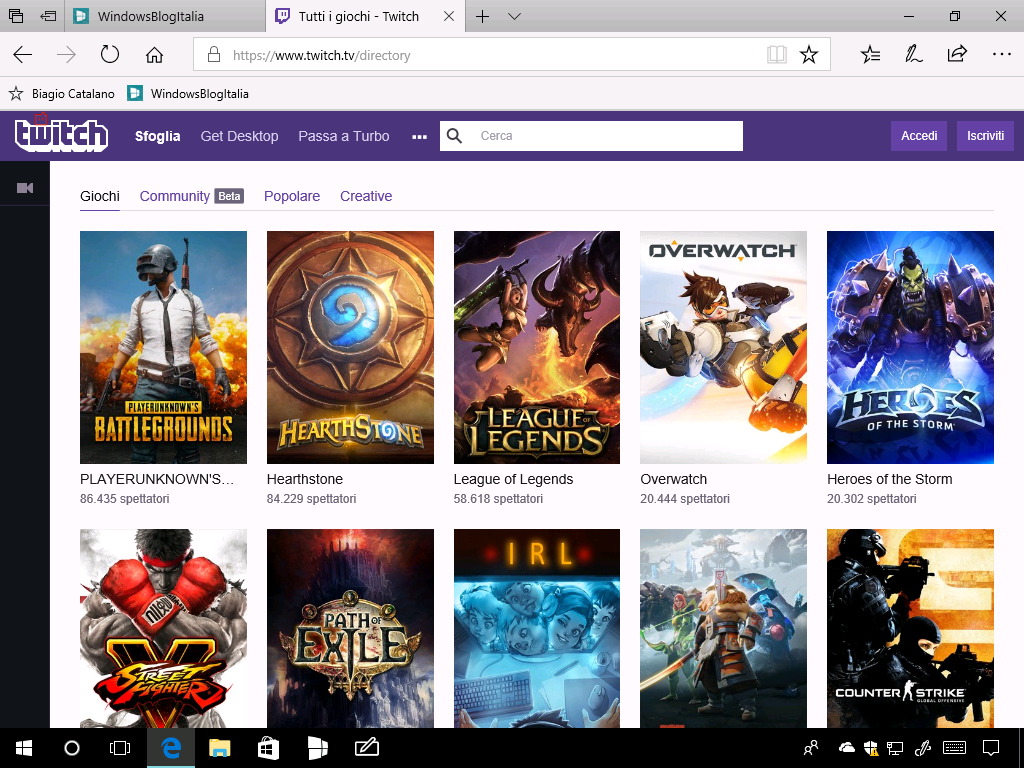The width and height of the screenshot is (1024, 768).
Task: Open File Explorer from taskbar
Action: [219, 748]
